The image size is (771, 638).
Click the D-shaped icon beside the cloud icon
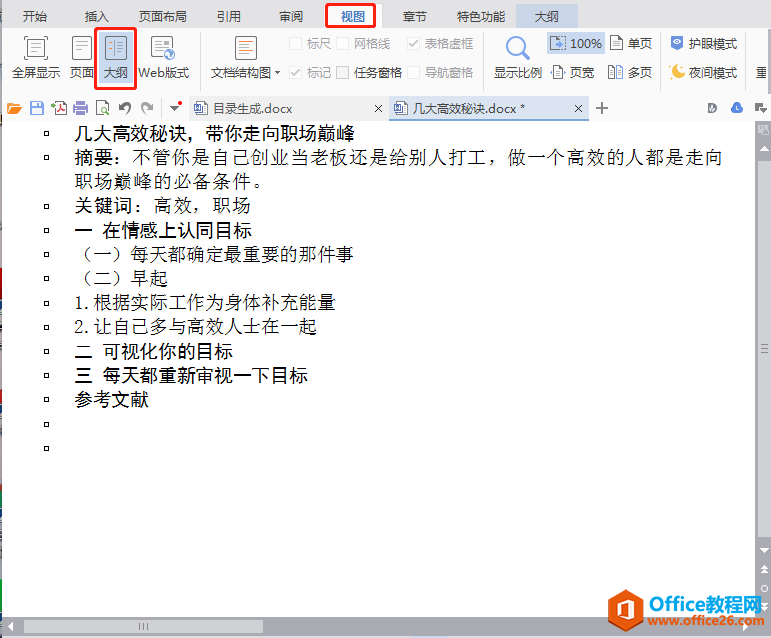pos(712,108)
